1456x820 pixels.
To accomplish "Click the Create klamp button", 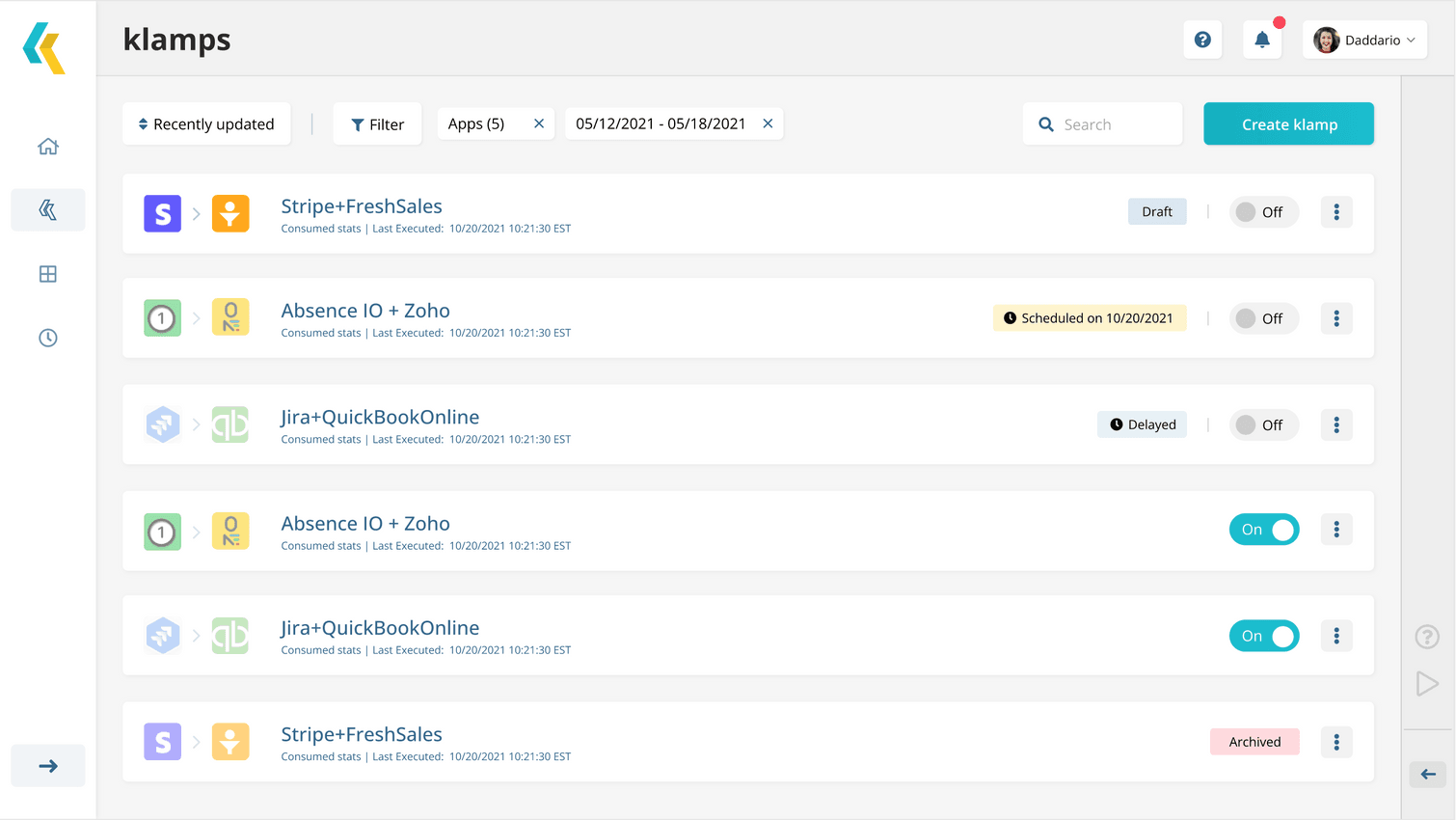I will coord(1288,123).
